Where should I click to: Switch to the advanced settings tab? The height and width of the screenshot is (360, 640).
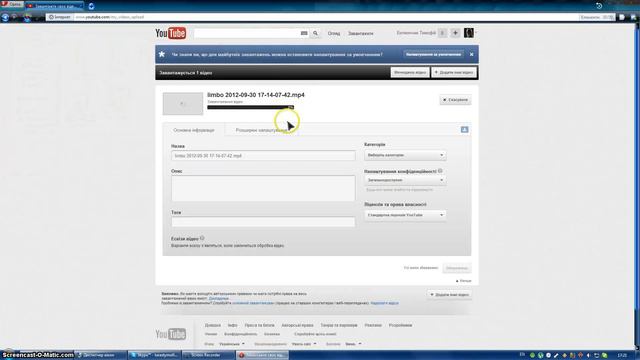click(262, 130)
